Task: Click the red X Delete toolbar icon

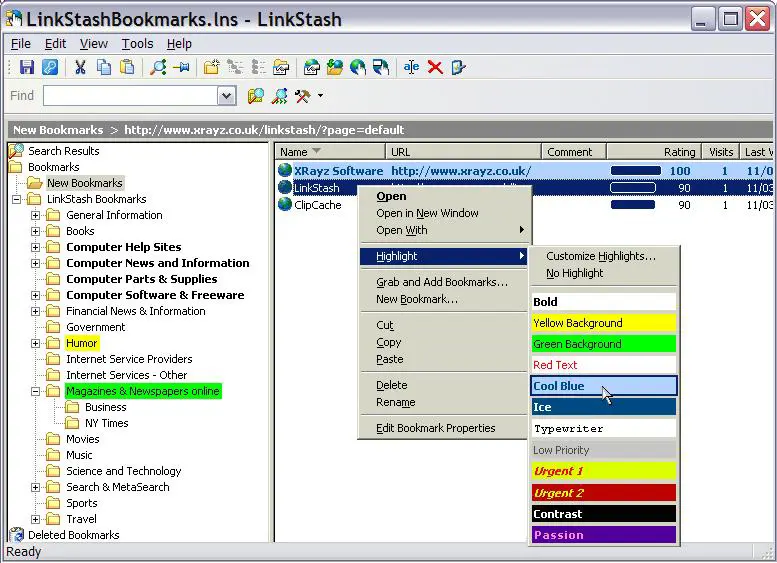Action: (435, 67)
